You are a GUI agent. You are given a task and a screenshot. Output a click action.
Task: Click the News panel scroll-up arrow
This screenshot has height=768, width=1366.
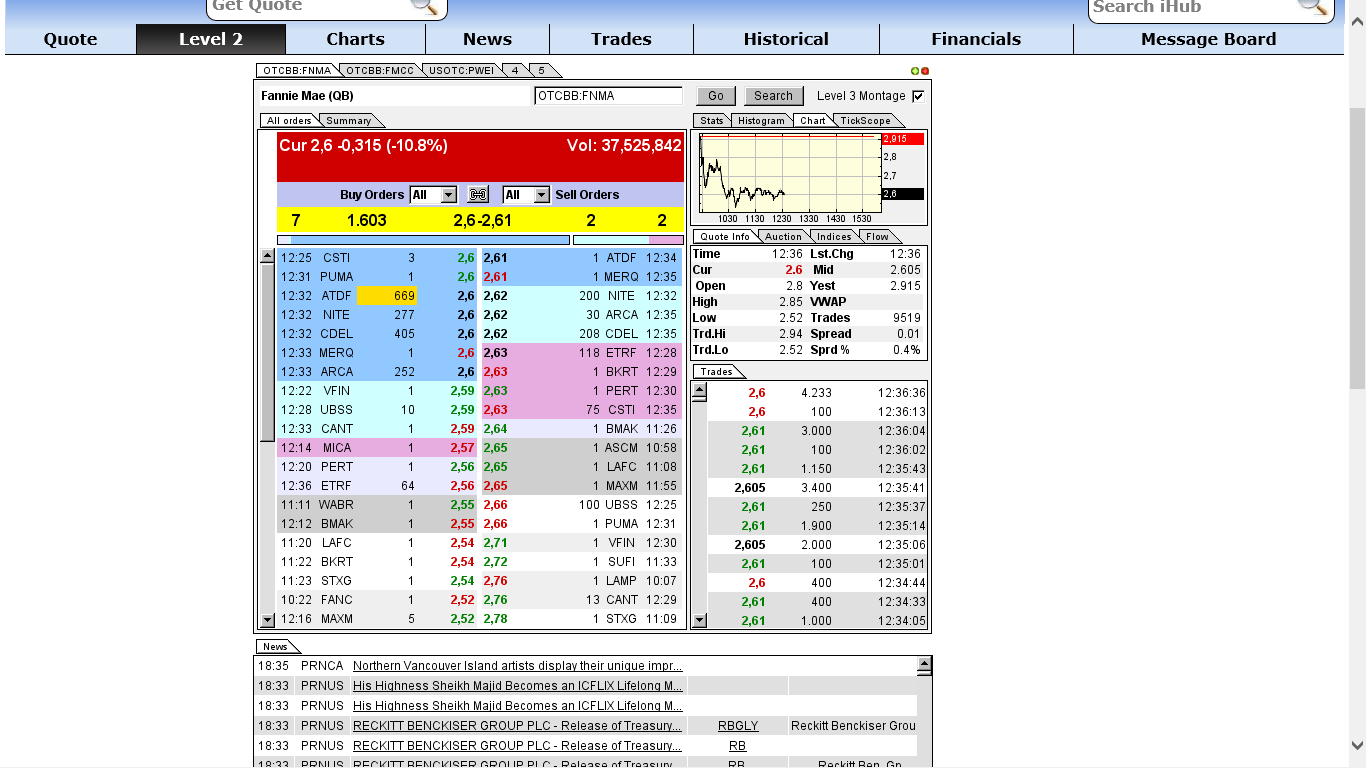click(924, 664)
